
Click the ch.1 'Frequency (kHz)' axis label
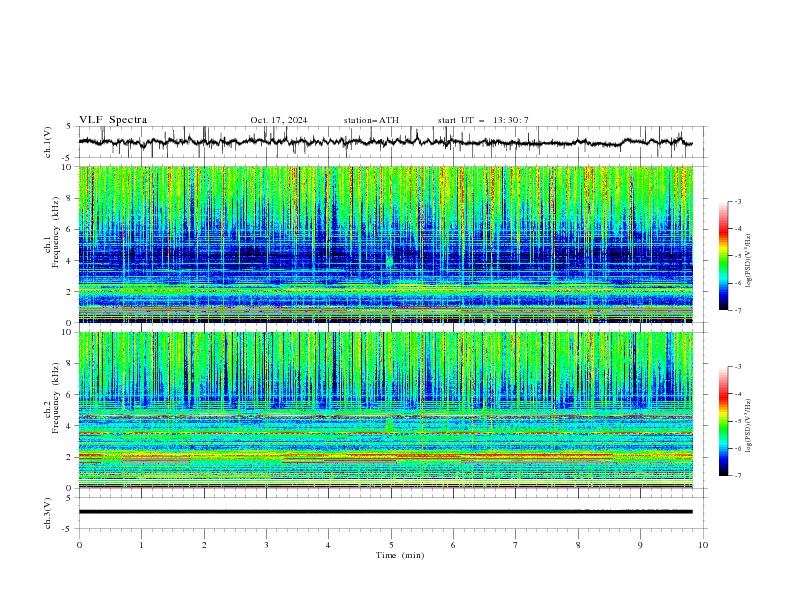point(56,230)
